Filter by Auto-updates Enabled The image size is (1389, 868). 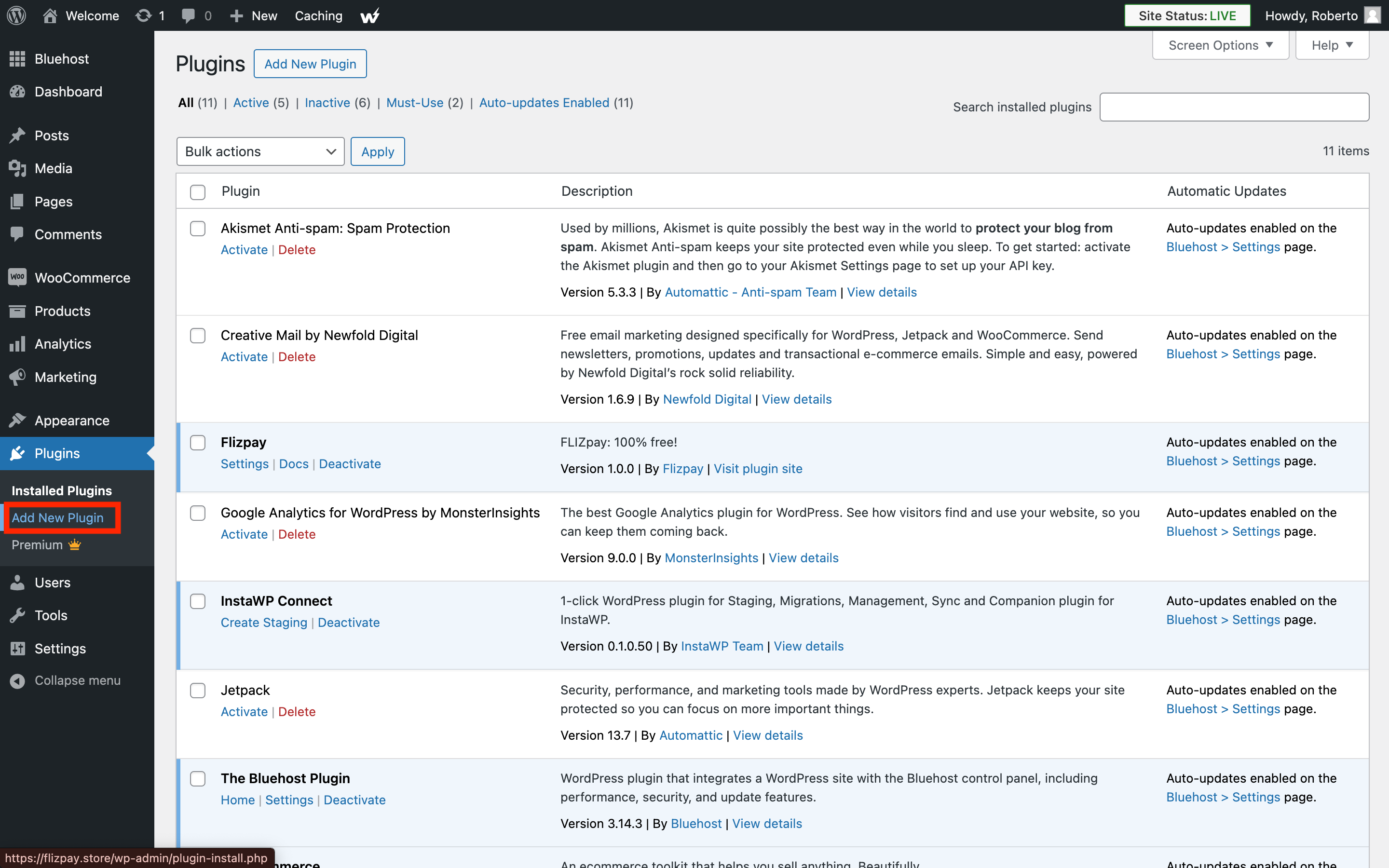click(x=544, y=103)
